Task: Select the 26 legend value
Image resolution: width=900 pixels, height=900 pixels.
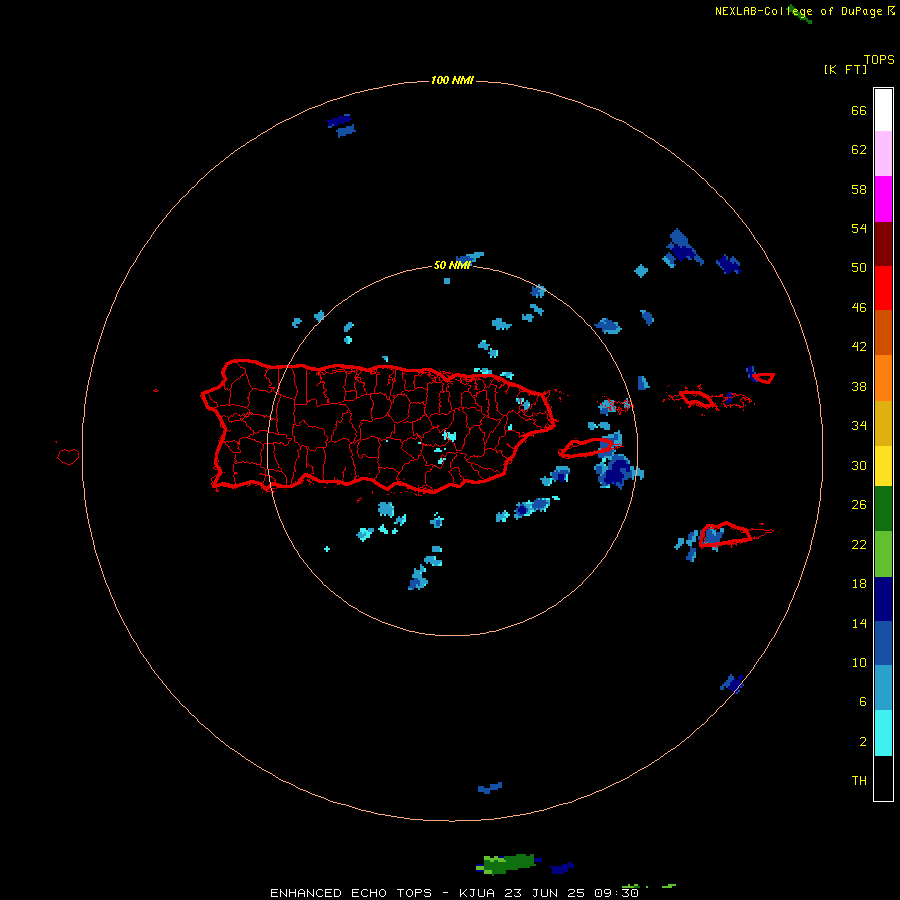Action: (x=859, y=505)
